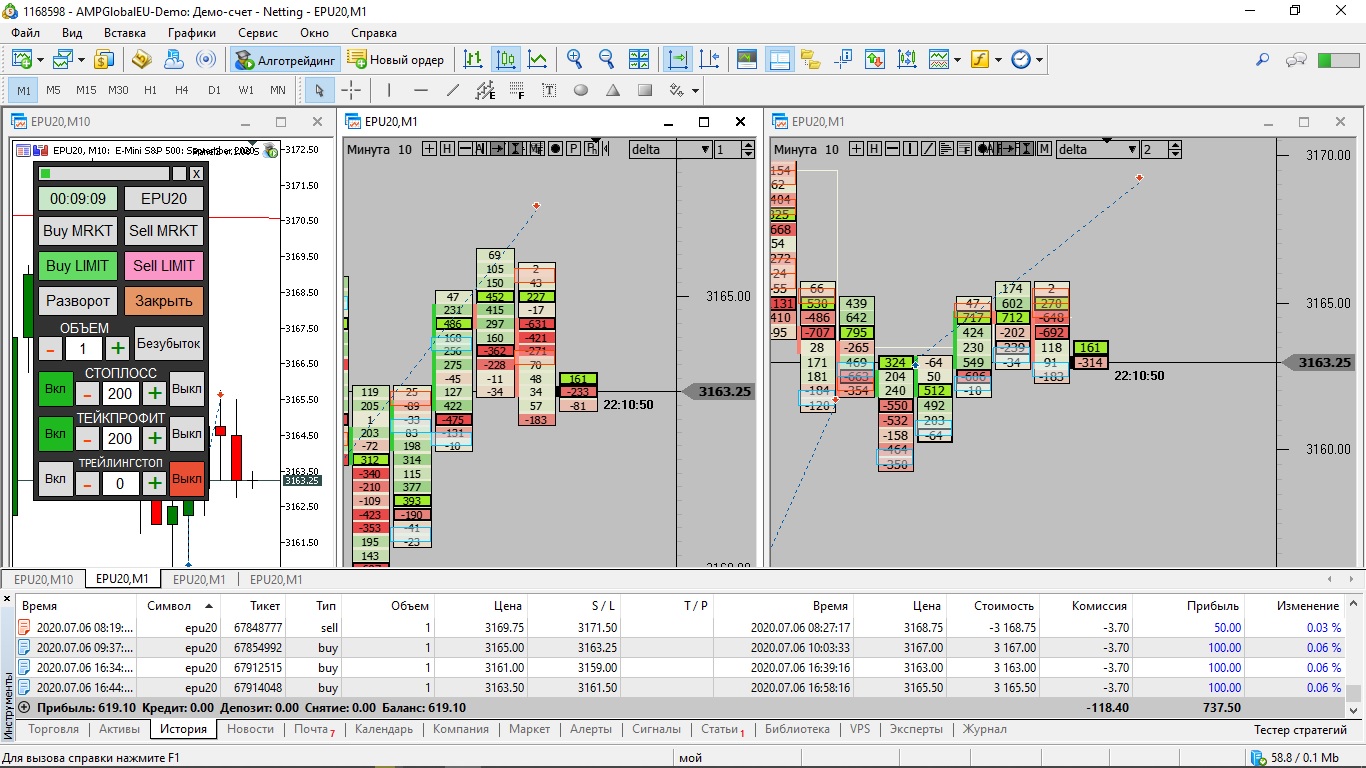Select the D1 timeframe

click(214, 90)
